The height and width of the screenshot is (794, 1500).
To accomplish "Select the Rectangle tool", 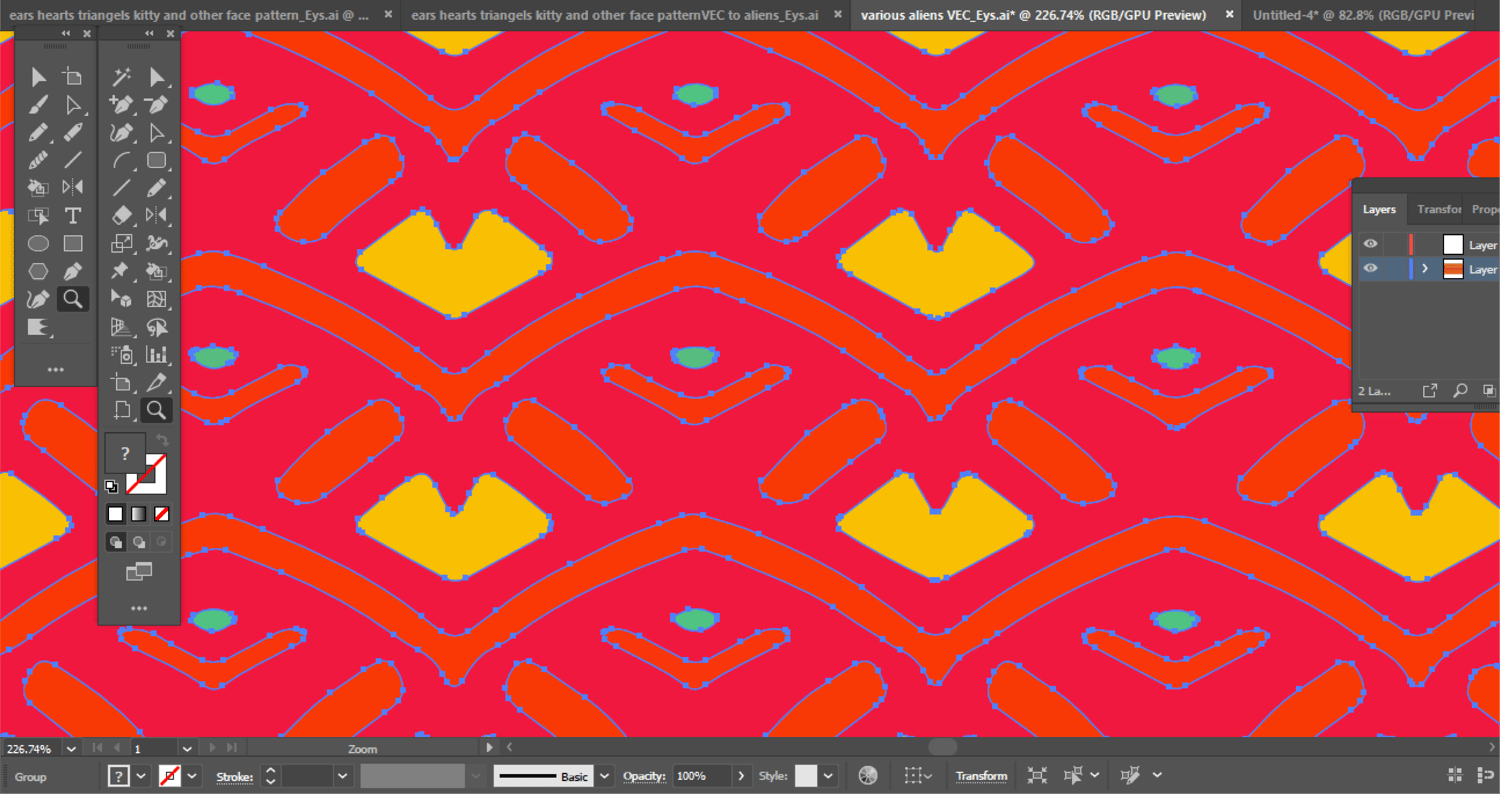I will point(72,243).
